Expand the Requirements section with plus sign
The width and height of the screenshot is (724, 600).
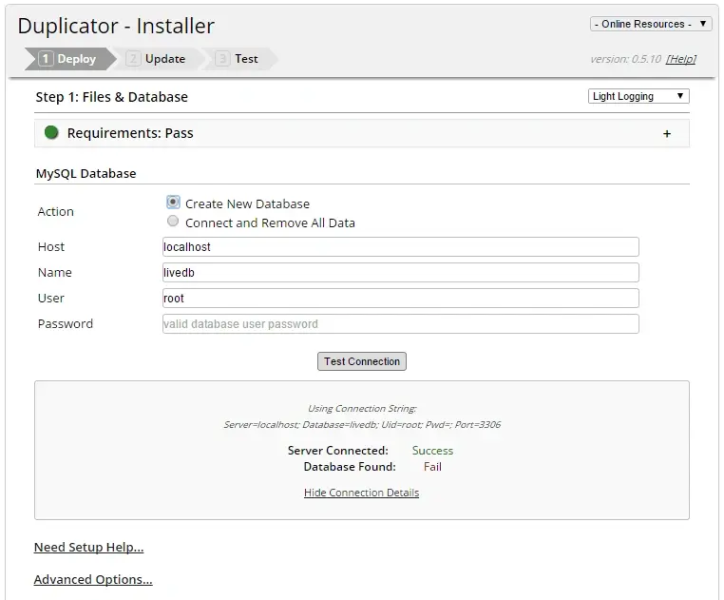pos(667,133)
